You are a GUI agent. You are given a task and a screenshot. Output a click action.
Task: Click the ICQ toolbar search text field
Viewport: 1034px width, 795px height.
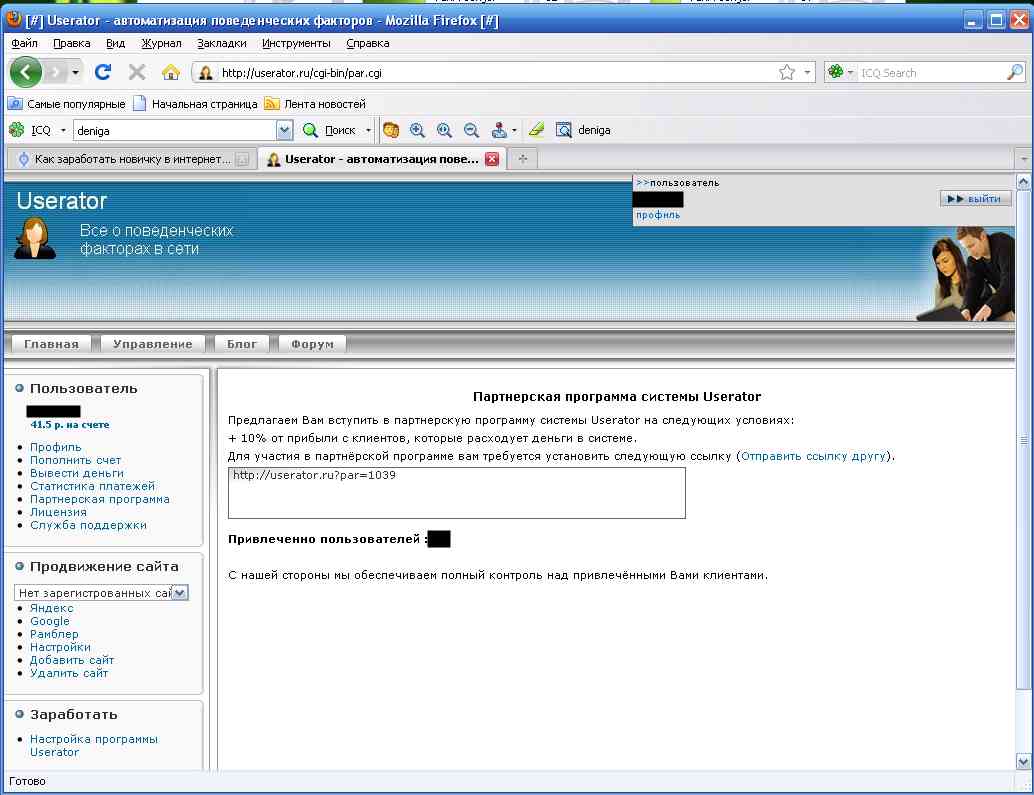(175, 131)
